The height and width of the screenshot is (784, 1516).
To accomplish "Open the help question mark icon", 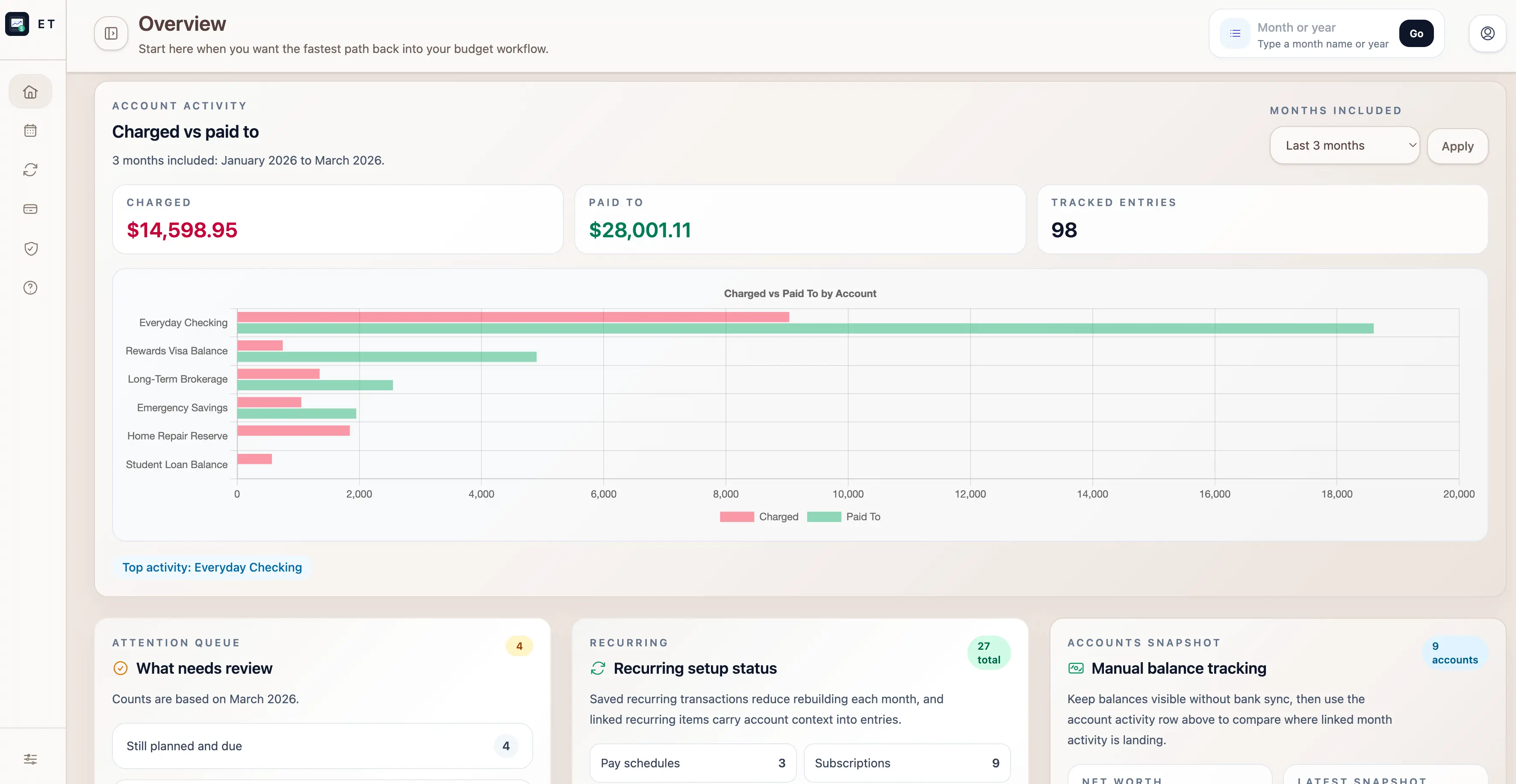I will coord(30,288).
